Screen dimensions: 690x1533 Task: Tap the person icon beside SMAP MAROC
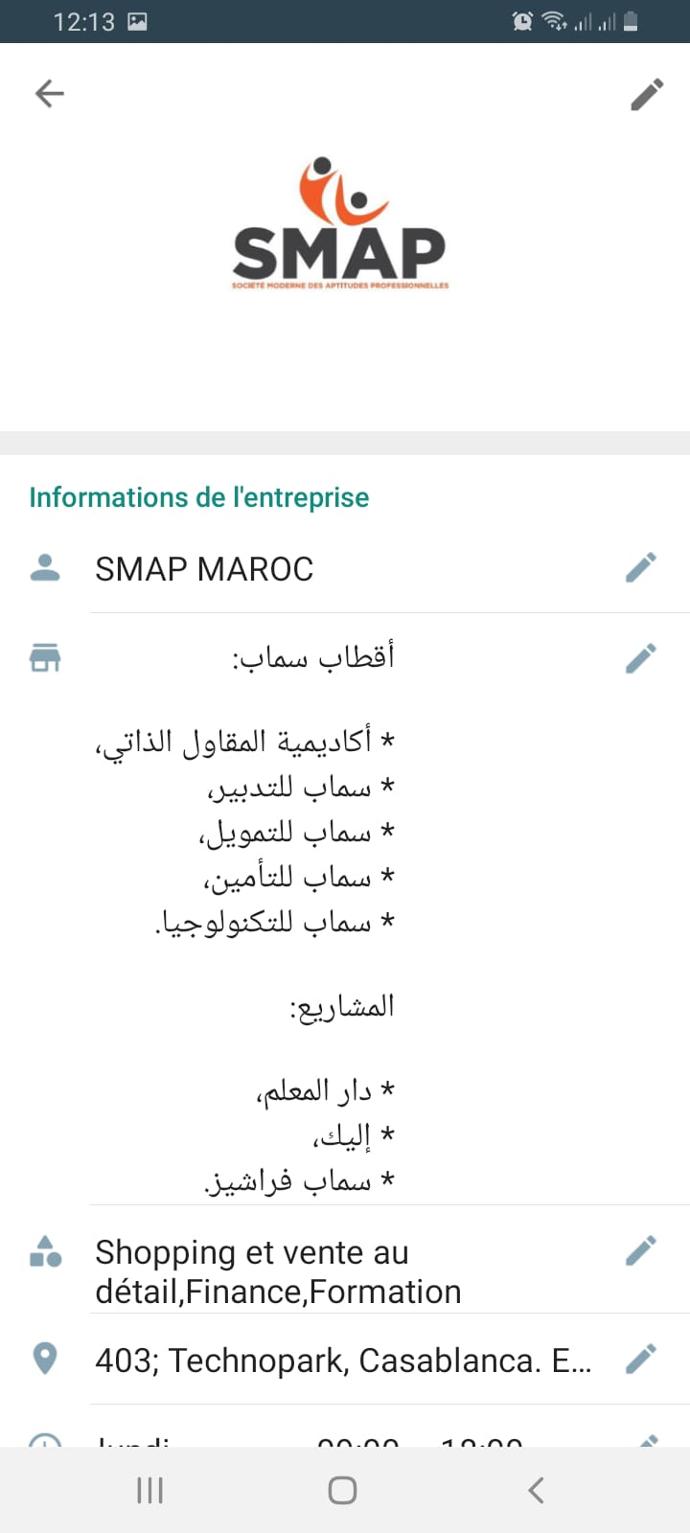pyautogui.click(x=45, y=568)
